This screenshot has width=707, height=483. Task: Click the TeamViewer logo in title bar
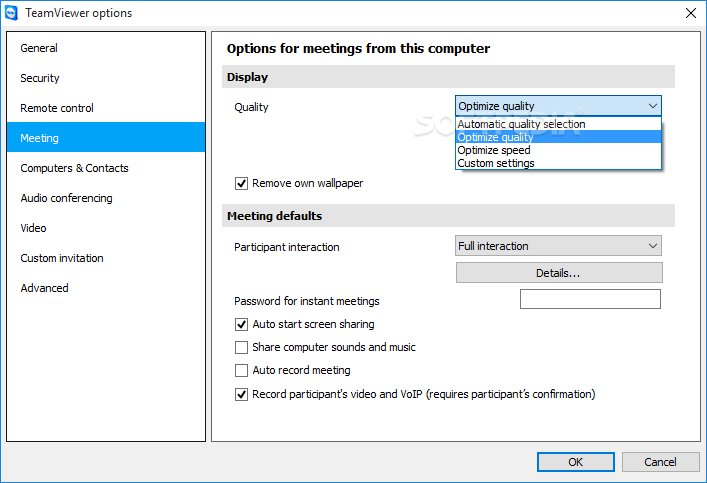click(x=11, y=13)
